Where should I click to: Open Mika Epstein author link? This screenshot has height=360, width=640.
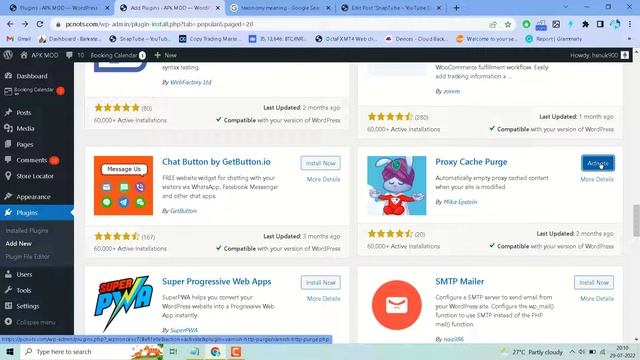click(x=460, y=202)
